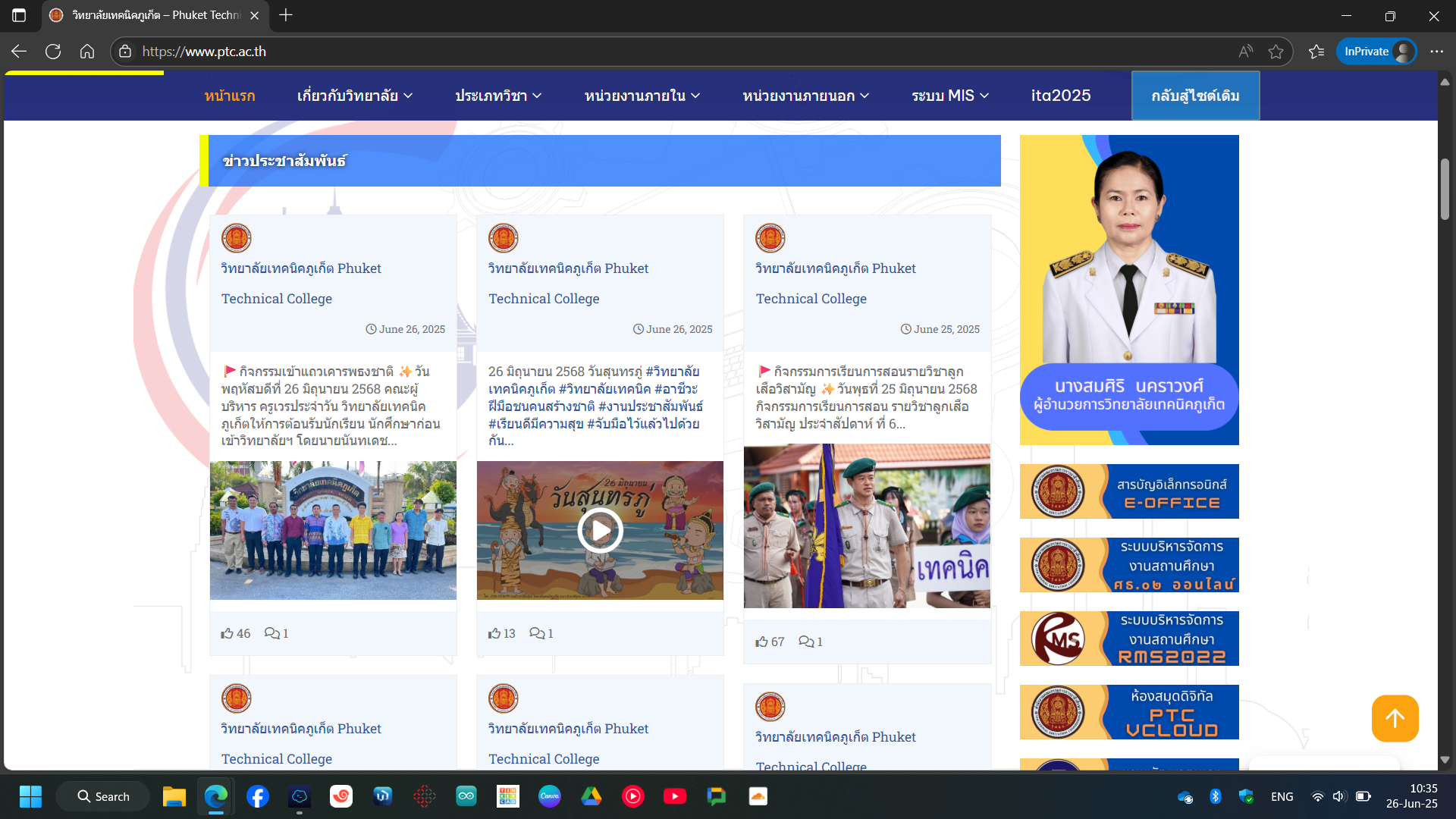1456x819 pixels.
Task: Like the post with 13 likes
Action: click(501, 633)
